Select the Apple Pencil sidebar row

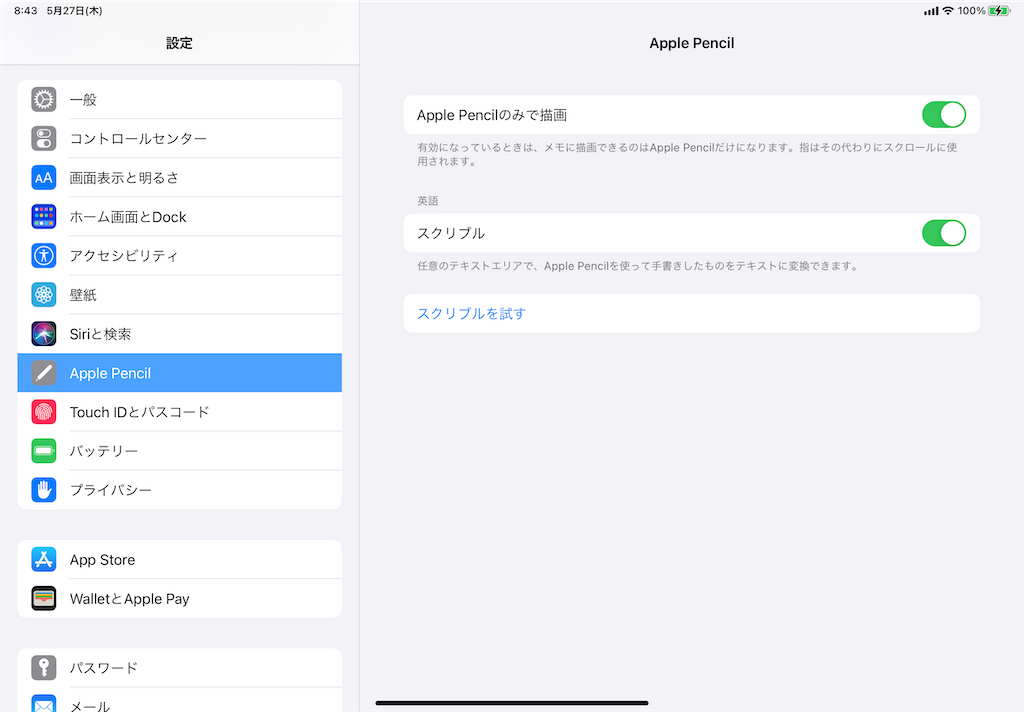click(x=180, y=373)
